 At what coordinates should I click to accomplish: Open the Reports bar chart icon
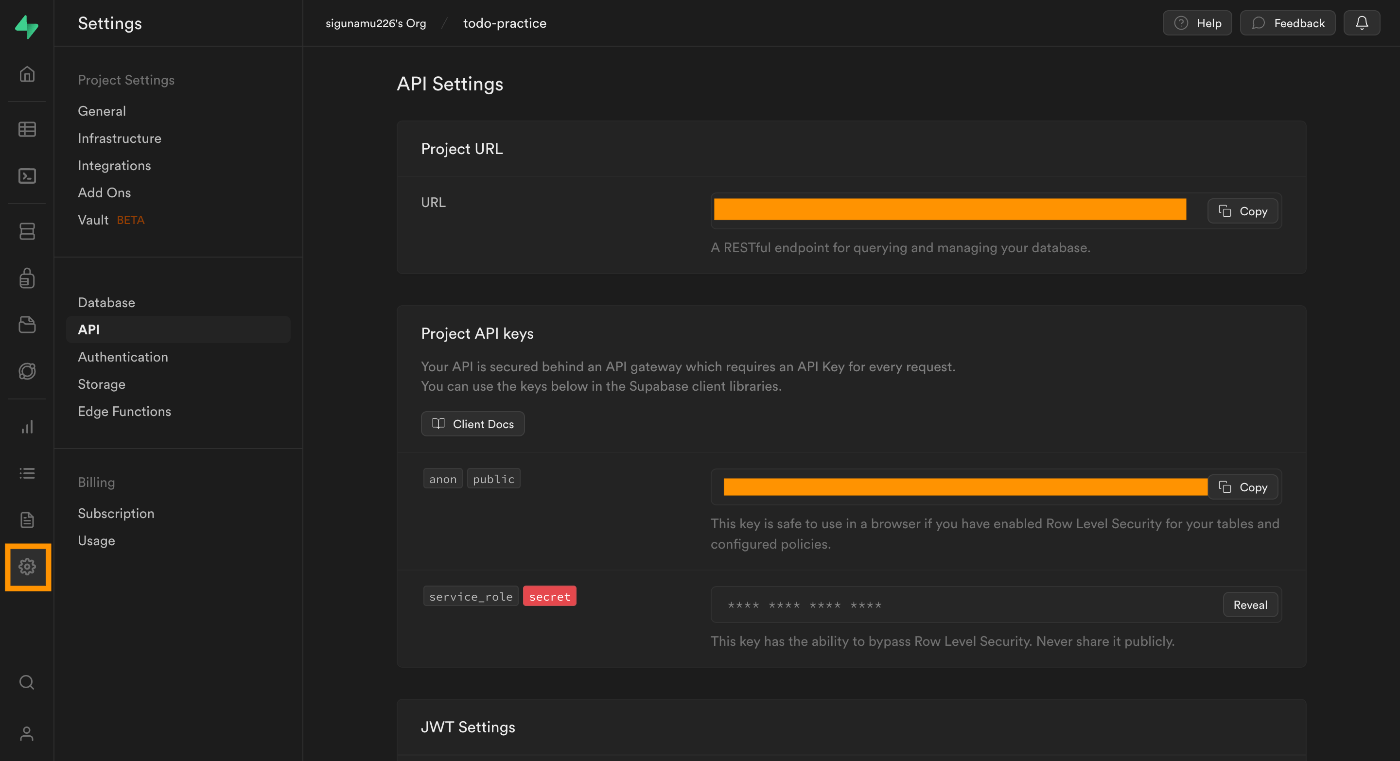click(x=27, y=427)
